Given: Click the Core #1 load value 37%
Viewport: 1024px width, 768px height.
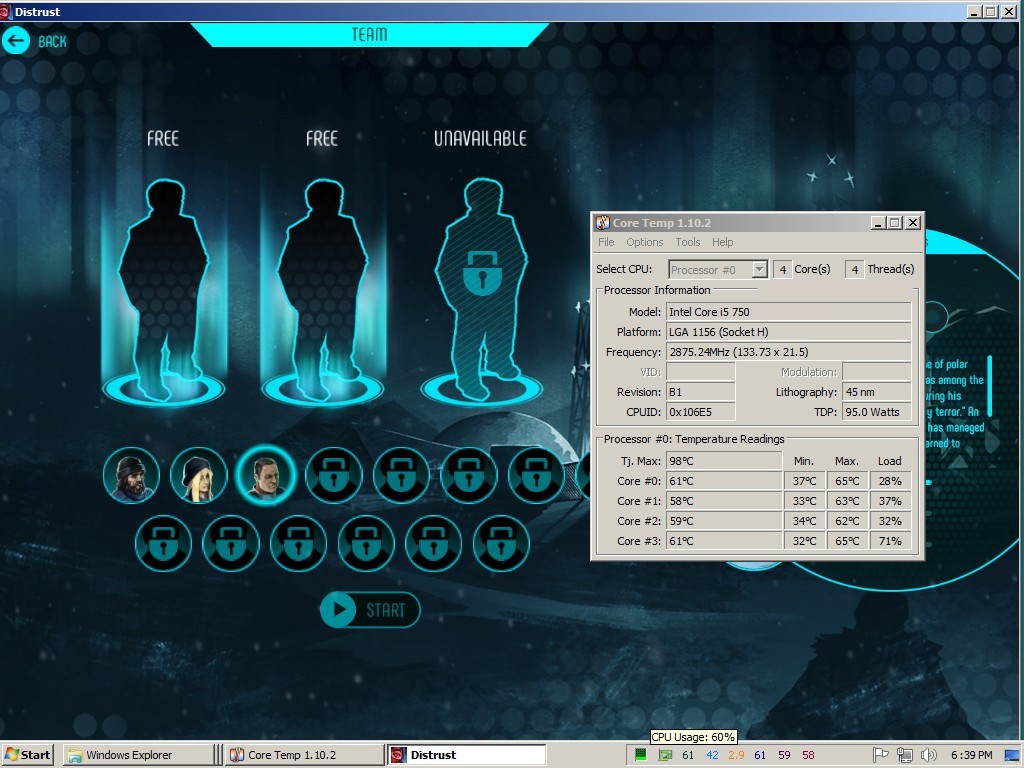Looking at the screenshot, I should click(890, 501).
